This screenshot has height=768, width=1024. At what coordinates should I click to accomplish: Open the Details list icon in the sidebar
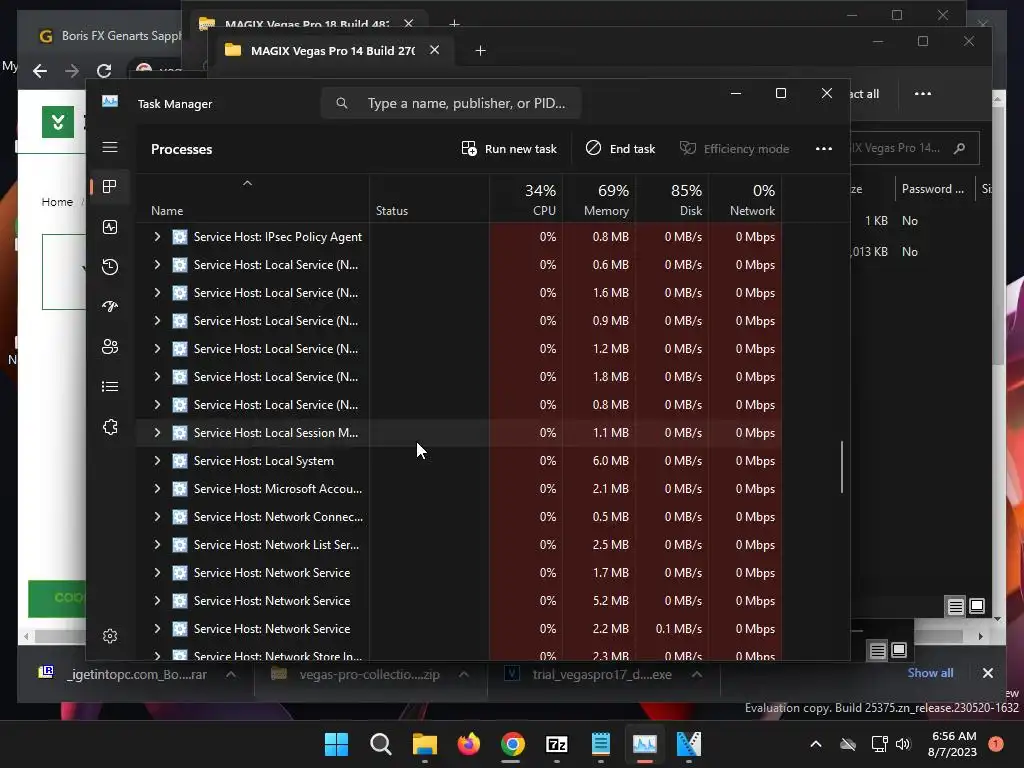coord(110,387)
